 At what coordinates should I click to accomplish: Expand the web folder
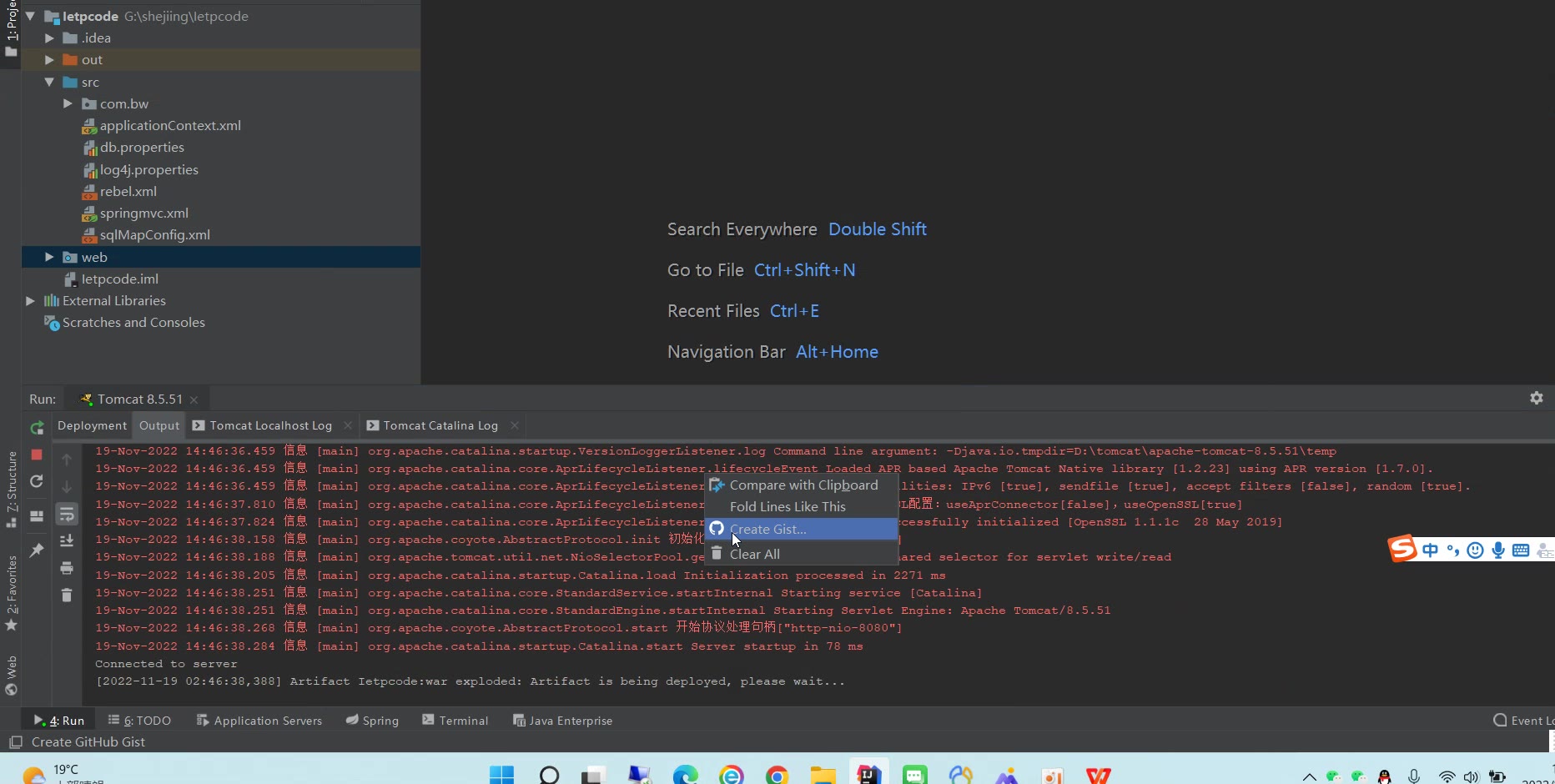click(x=49, y=257)
